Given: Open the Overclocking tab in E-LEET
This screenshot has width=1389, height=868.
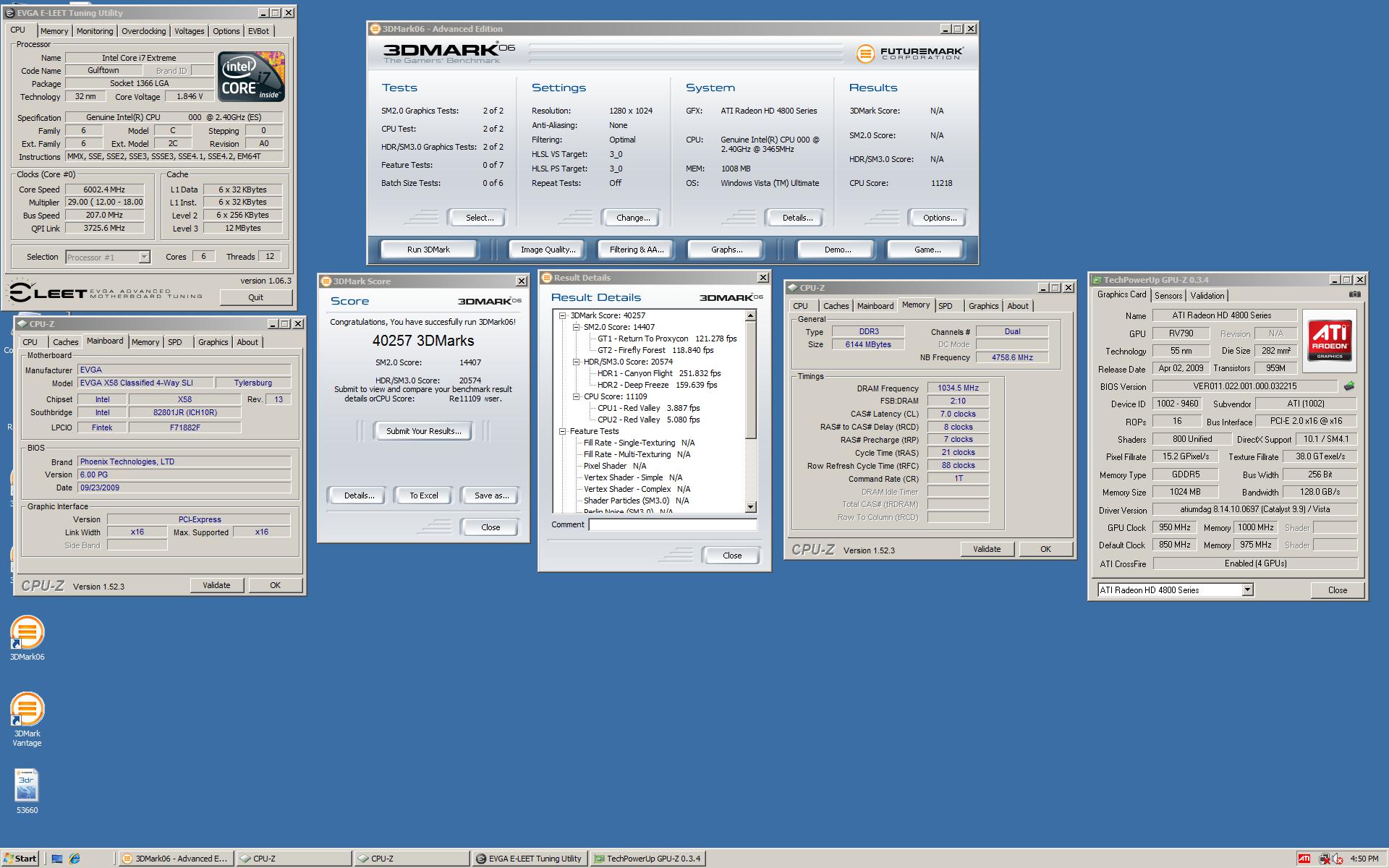Looking at the screenshot, I should [x=143, y=31].
